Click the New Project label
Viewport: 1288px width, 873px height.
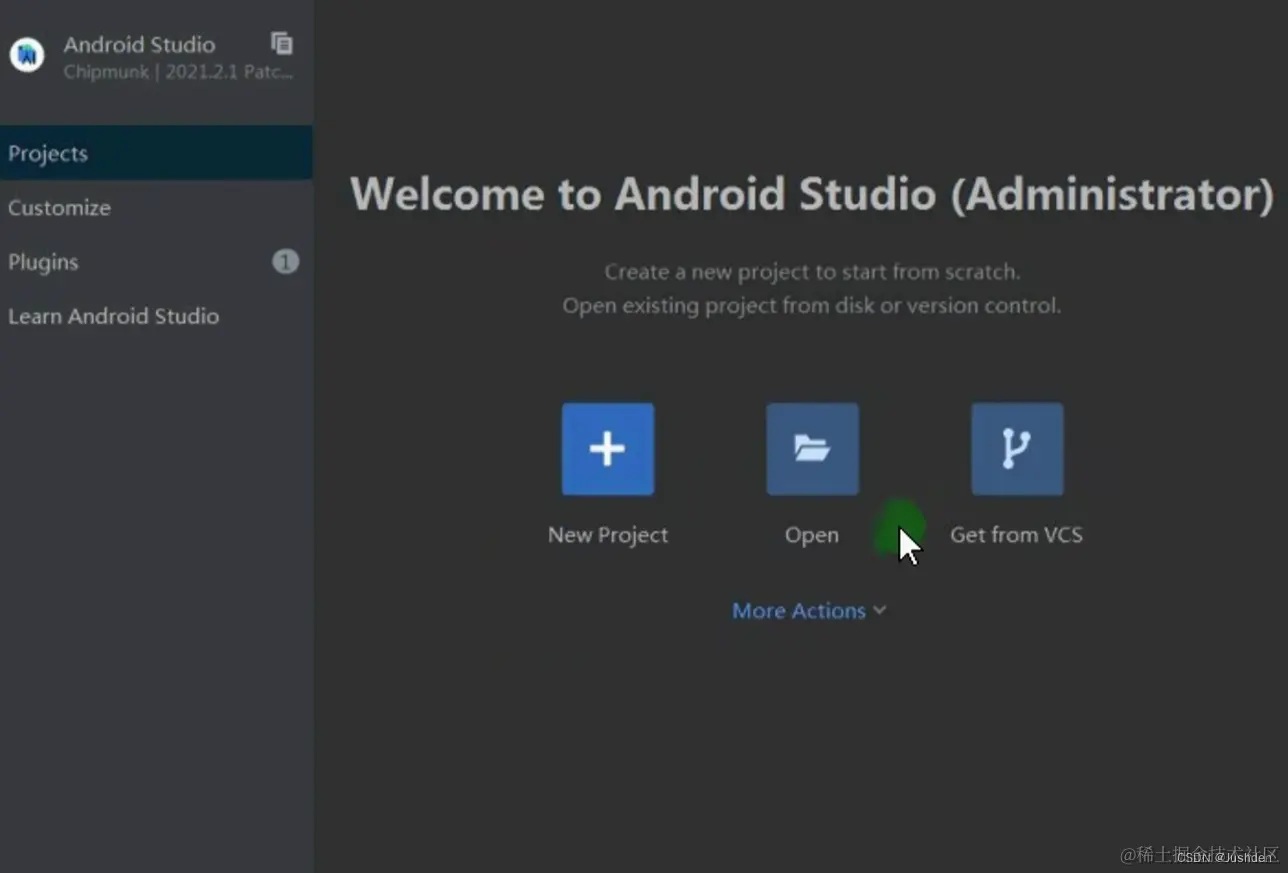pyautogui.click(x=608, y=535)
